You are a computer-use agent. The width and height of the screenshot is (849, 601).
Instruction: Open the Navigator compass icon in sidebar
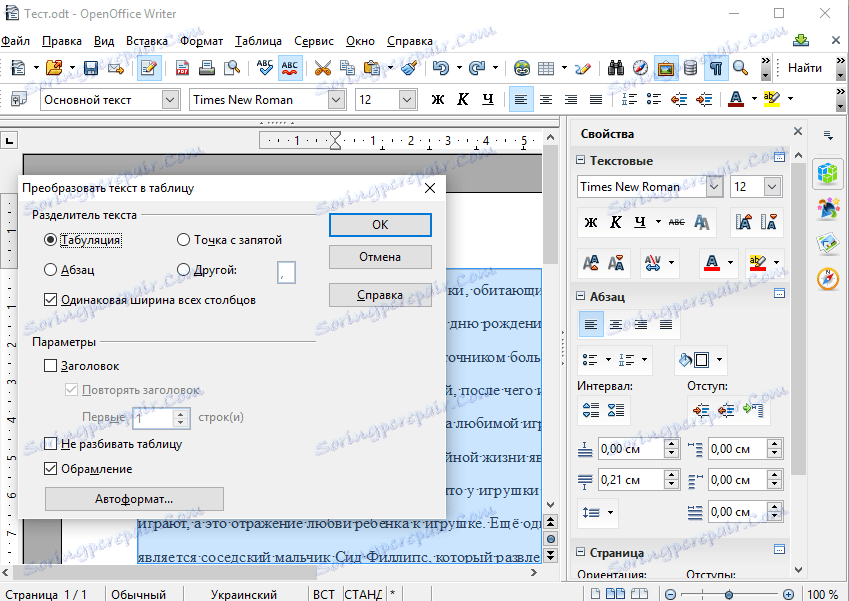click(827, 278)
